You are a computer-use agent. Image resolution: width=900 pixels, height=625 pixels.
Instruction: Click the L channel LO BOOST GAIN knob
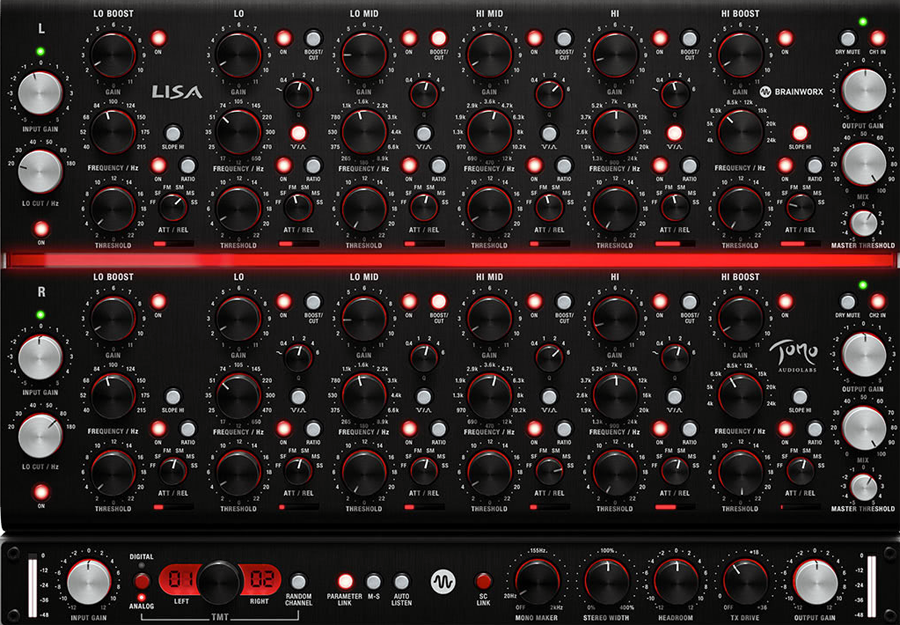click(x=113, y=56)
